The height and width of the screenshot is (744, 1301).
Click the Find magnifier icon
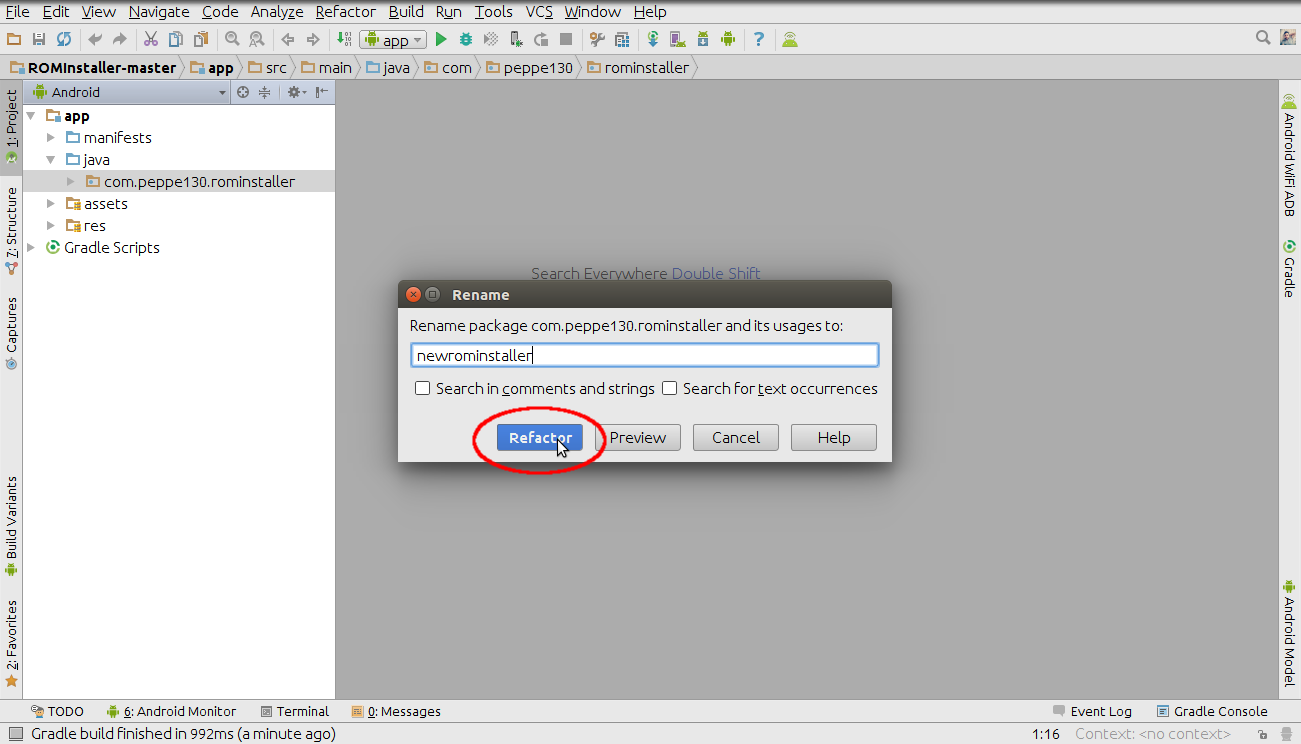click(x=232, y=39)
